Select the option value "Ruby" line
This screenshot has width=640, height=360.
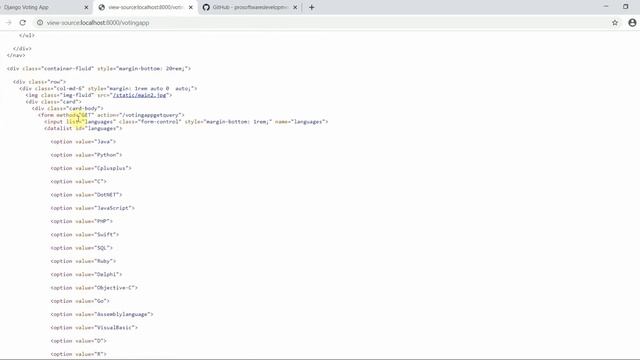coord(83,261)
